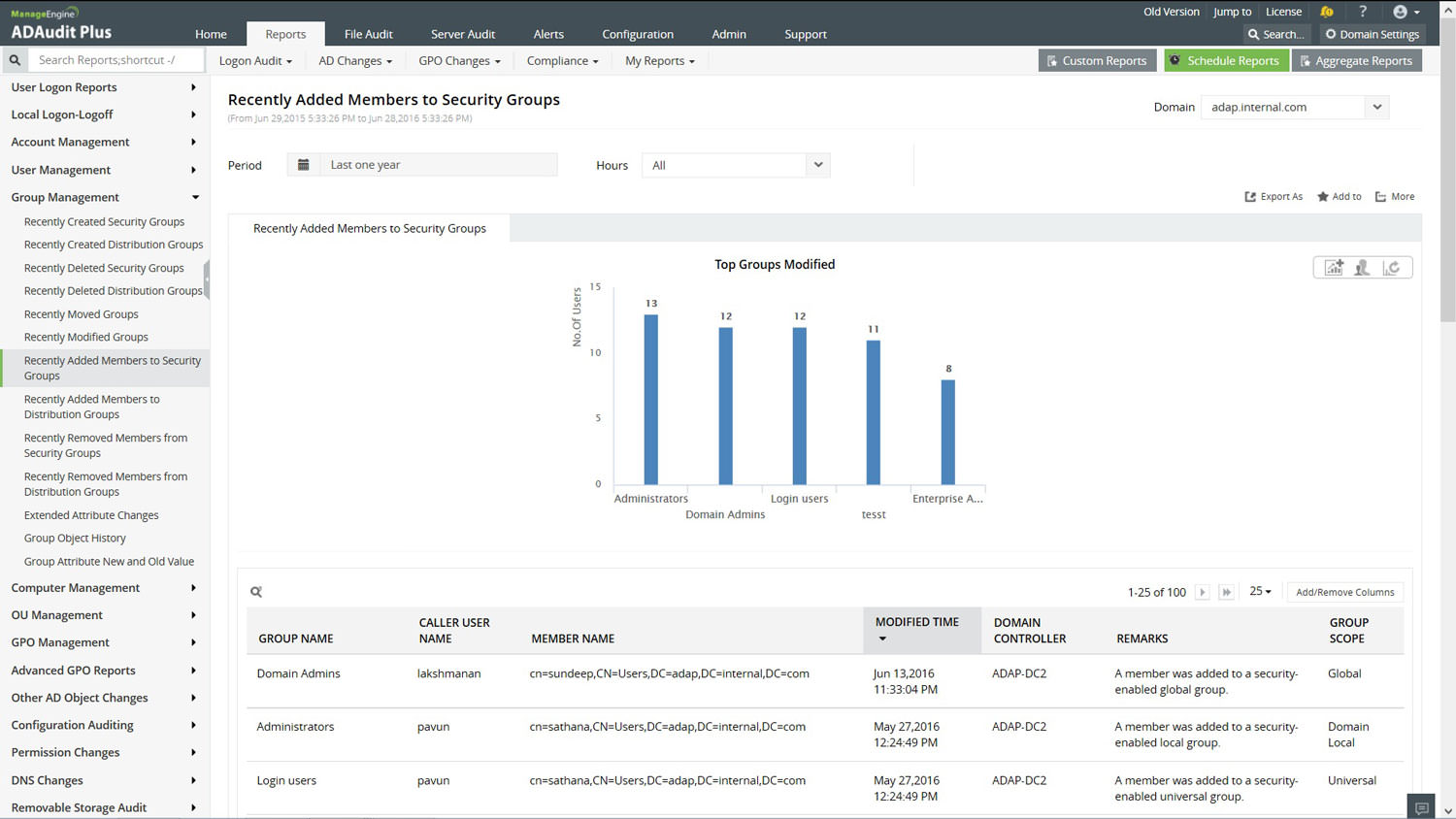Open Recently Moved Groups report

(x=82, y=314)
